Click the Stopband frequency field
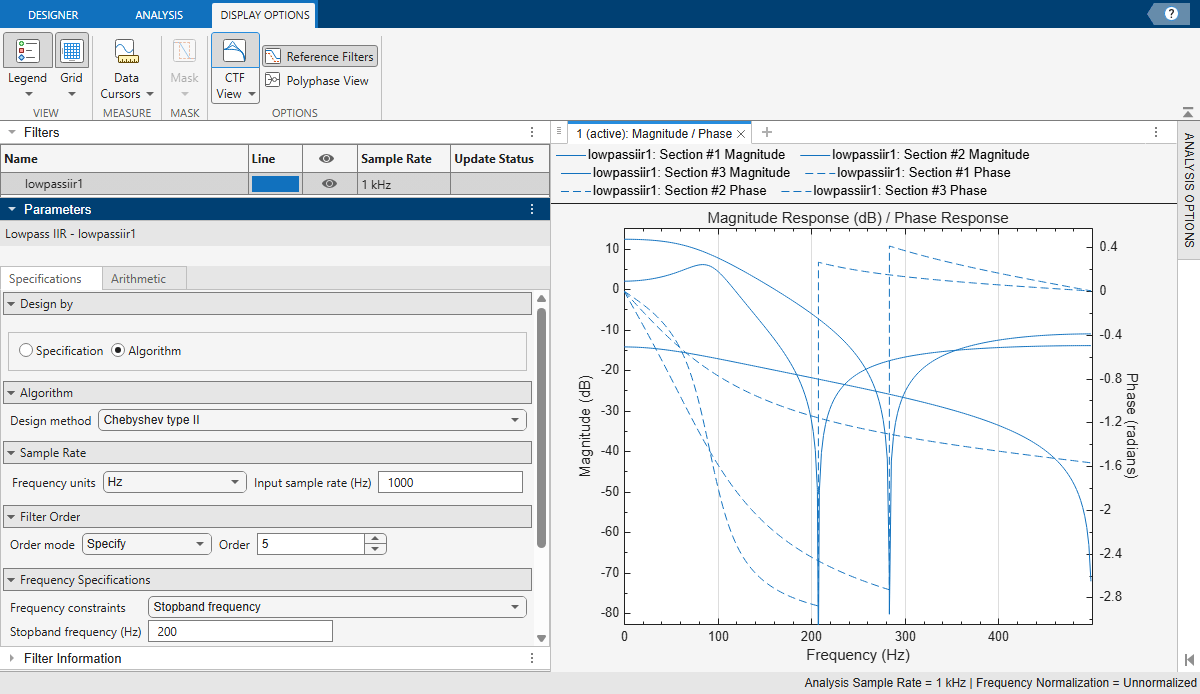Image resolution: width=1200 pixels, height=694 pixels. click(240, 631)
